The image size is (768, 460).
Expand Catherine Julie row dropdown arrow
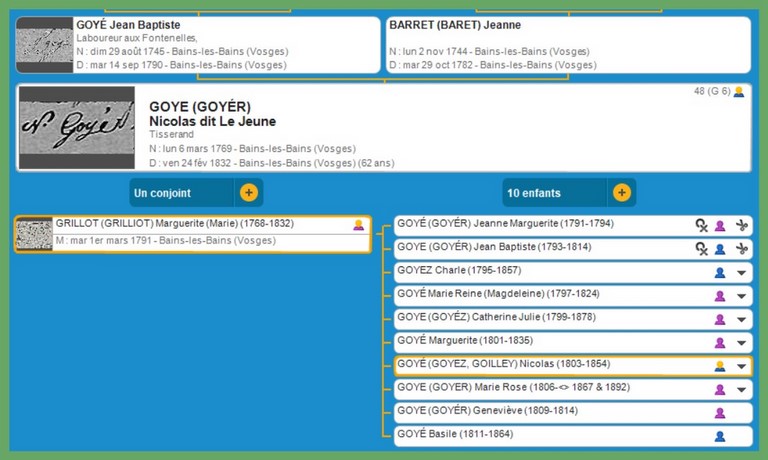pyautogui.click(x=741, y=319)
